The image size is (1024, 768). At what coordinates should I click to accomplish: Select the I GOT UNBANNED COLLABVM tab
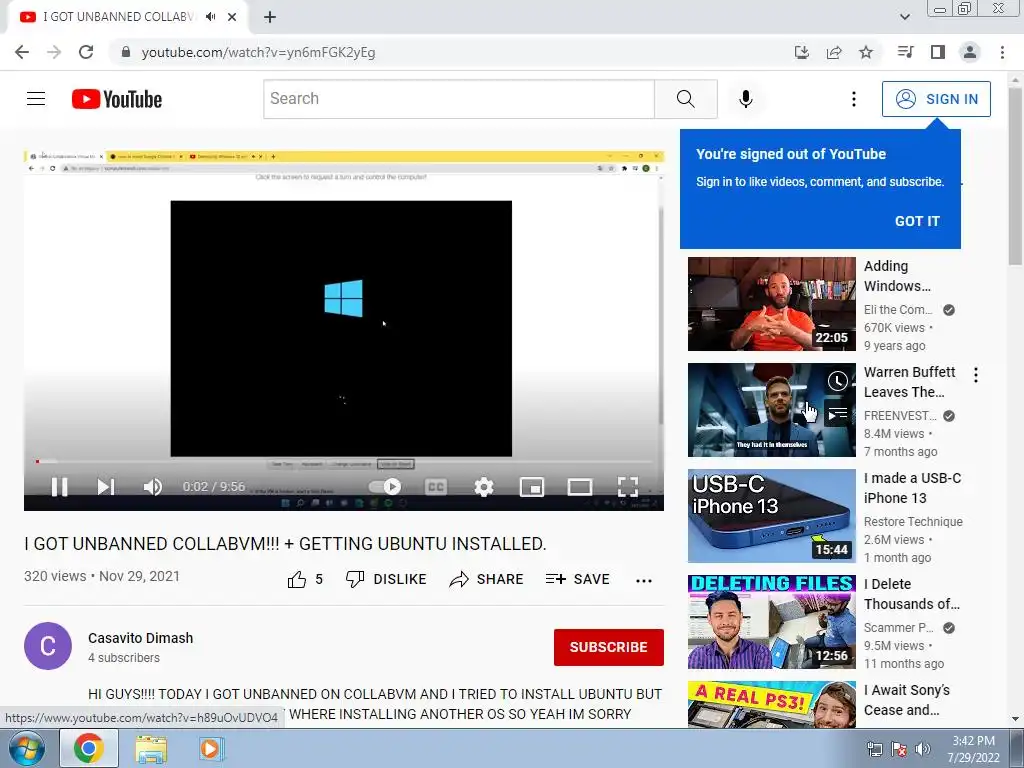127,17
